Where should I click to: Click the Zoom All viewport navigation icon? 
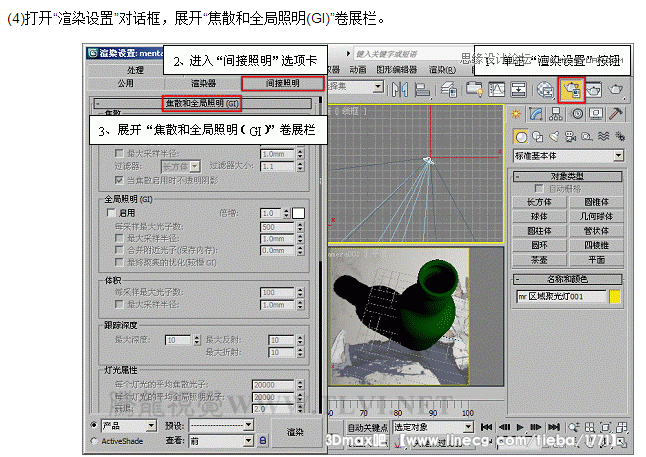pos(590,428)
